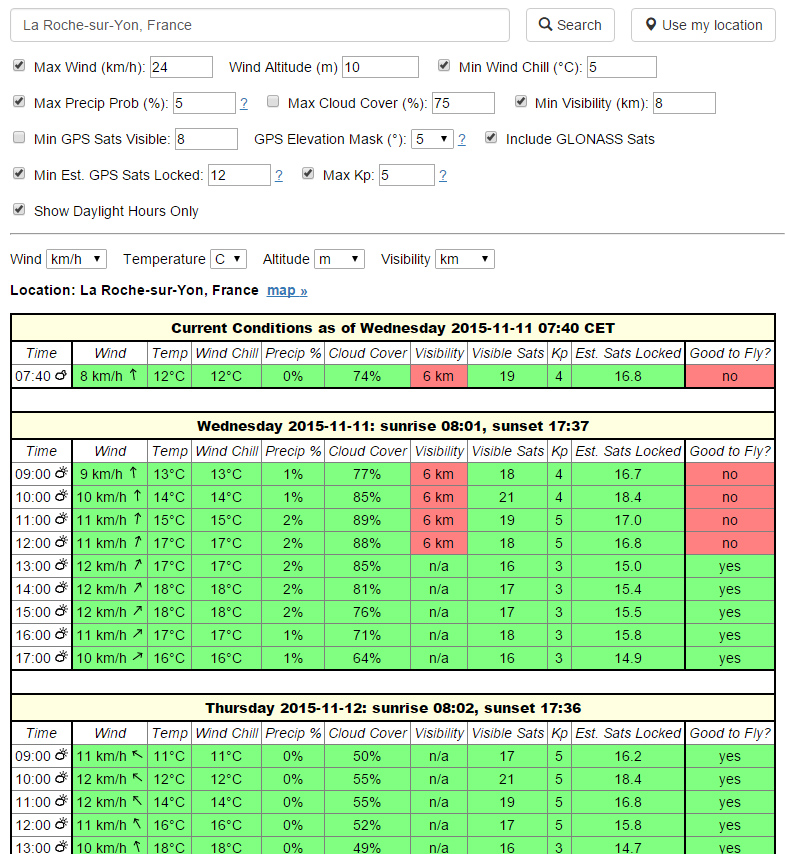Click 'yes' cell in Wednesday 13:00 row
The image size is (786, 854).
point(729,566)
